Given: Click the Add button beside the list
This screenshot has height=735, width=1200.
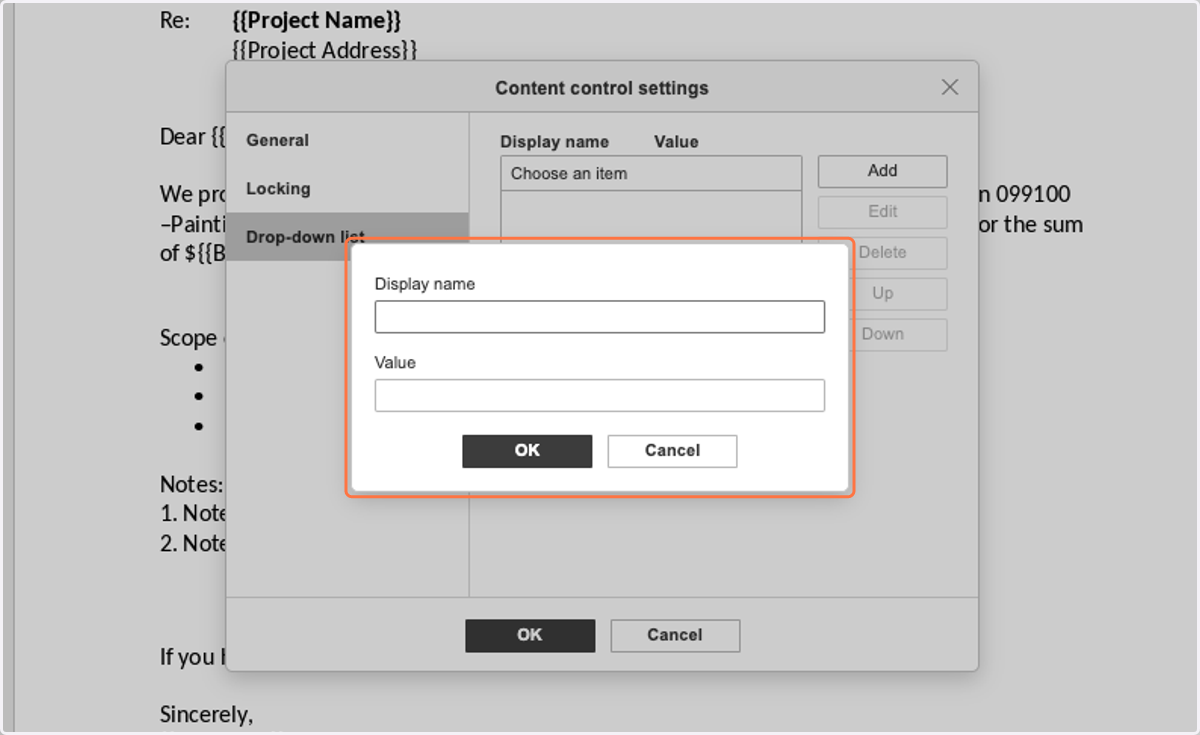Looking at the screenshot, I should pos(882,171).
